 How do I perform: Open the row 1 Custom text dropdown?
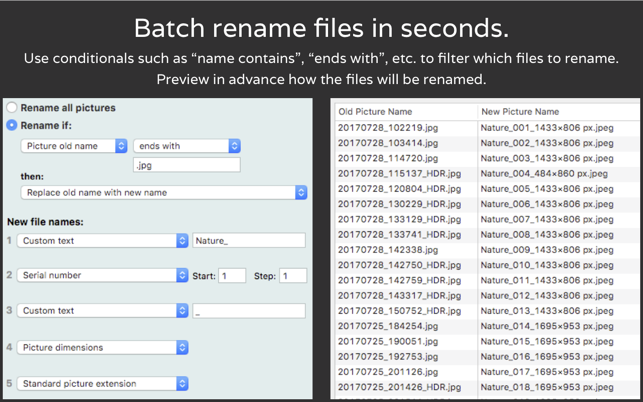pyautogui.click(x=103, y=241)
